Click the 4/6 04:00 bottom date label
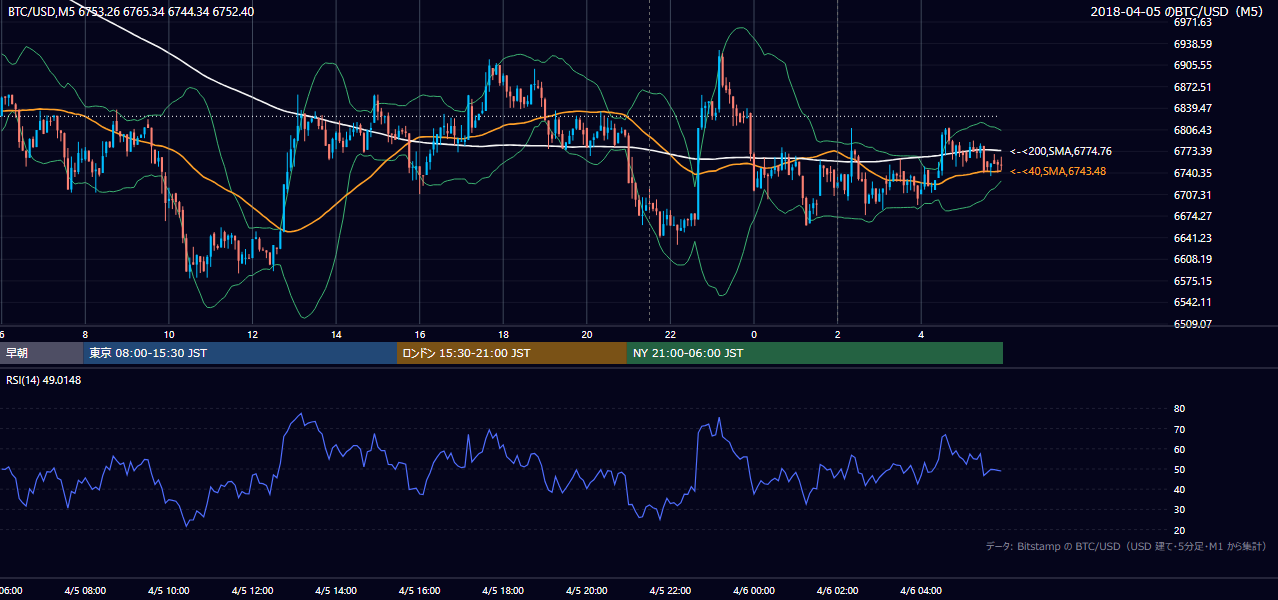 click(921, 591)
